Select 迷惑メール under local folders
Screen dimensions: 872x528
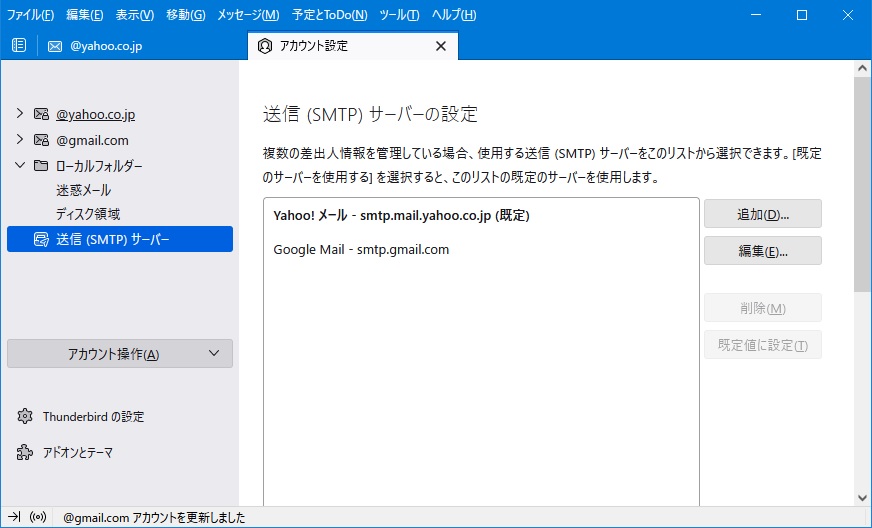(x=83, y=190)
